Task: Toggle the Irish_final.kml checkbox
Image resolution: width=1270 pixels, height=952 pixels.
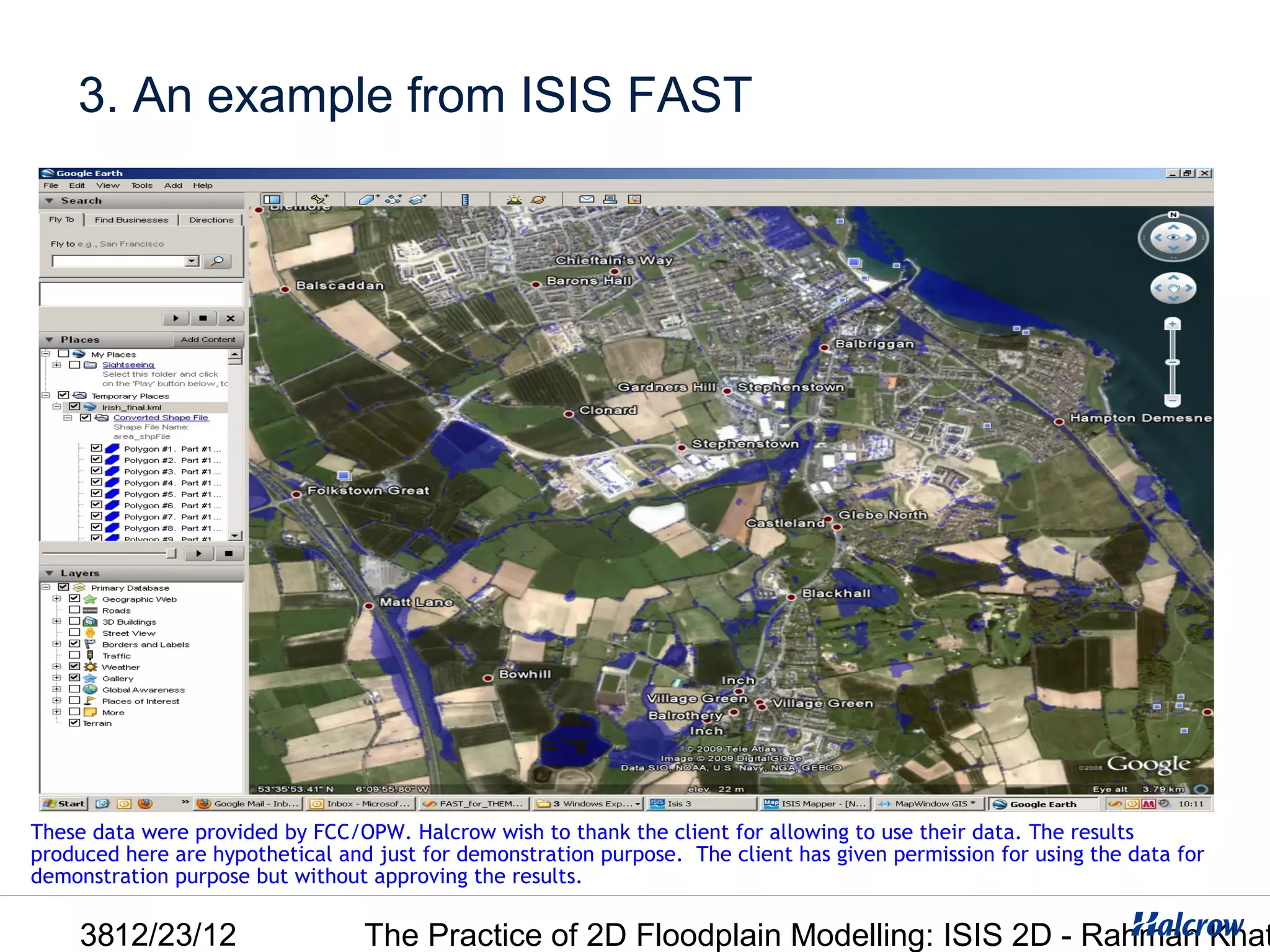Action: point(75,407)
